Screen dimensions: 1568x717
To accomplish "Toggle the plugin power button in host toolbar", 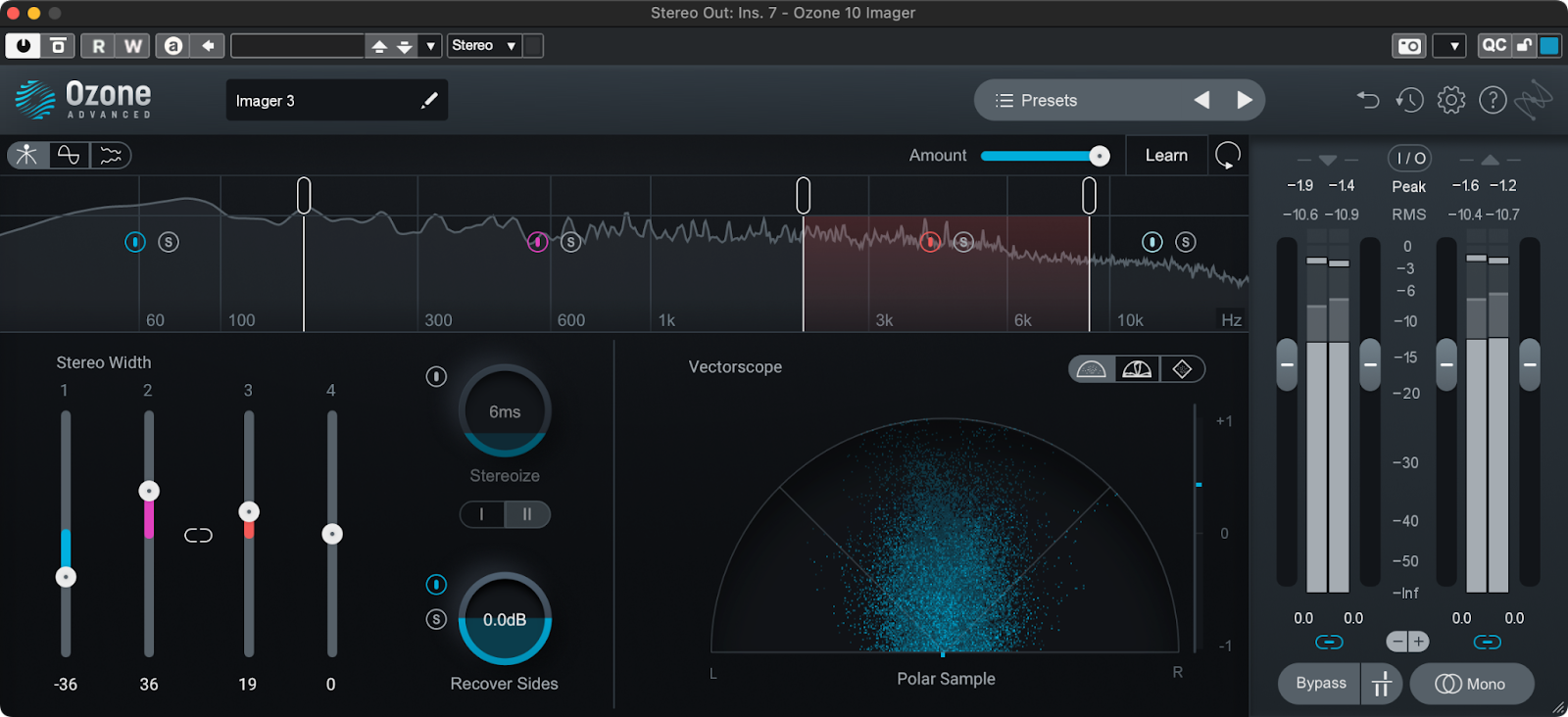I will [24, 45].
